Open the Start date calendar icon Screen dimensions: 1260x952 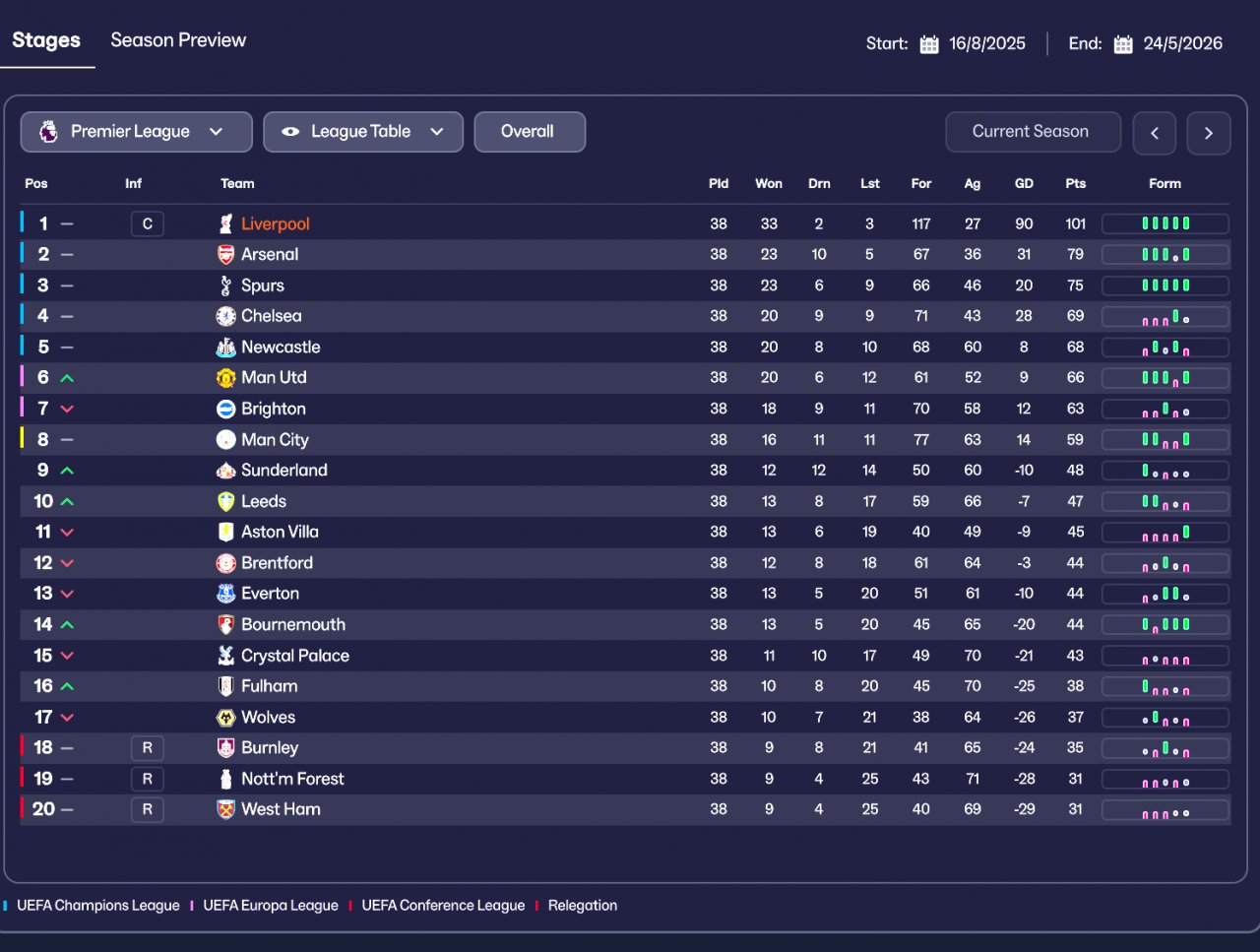coord(929,44)
